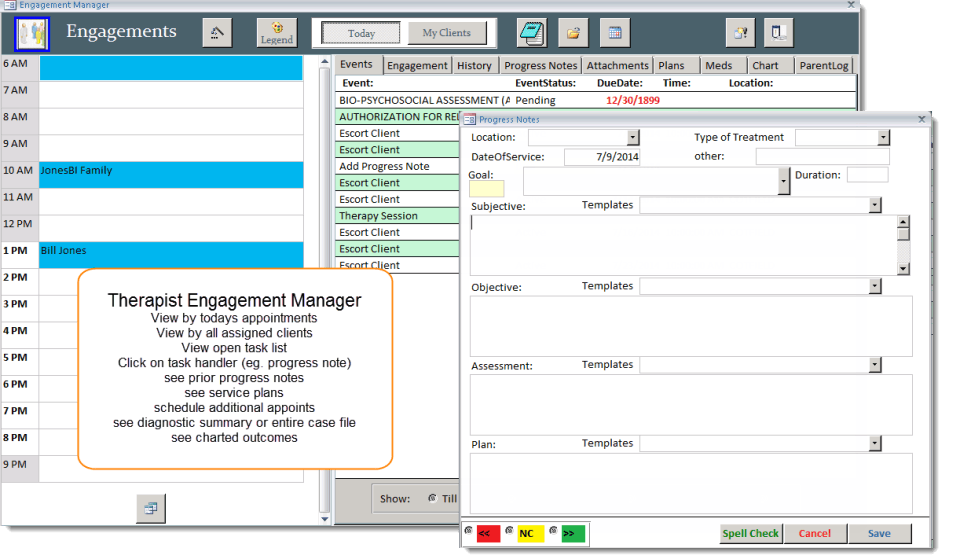Image resolution: width=960 pixels, height=559 pixels.
Task: Click the Progress Notes window title icon
Action: [470, 119]
